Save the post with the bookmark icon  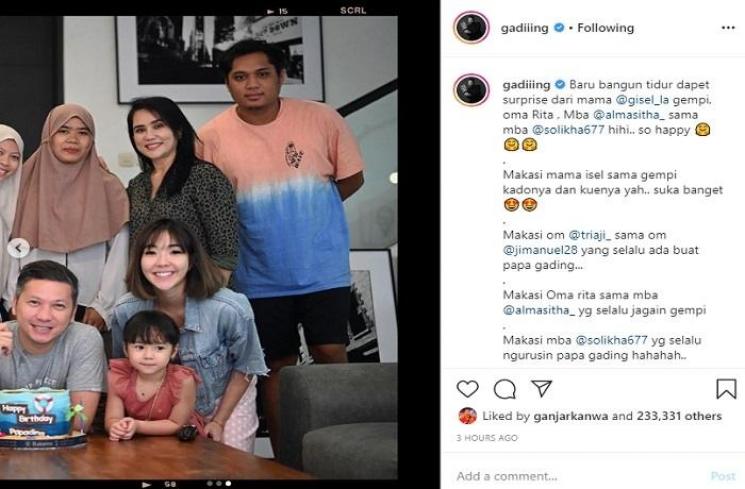coord(726,389)
